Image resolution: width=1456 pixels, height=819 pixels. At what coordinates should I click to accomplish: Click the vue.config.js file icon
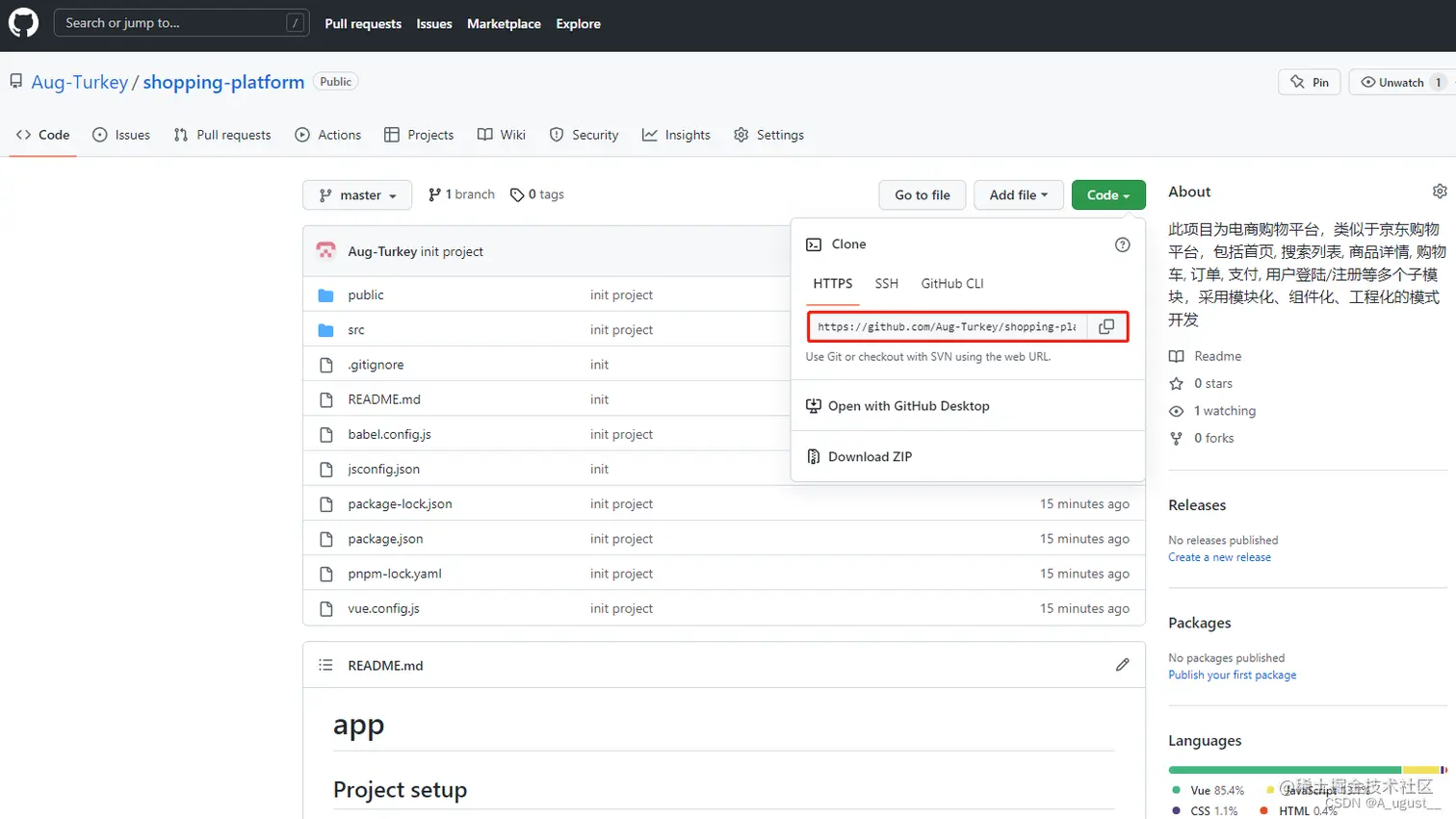[325, 609]
